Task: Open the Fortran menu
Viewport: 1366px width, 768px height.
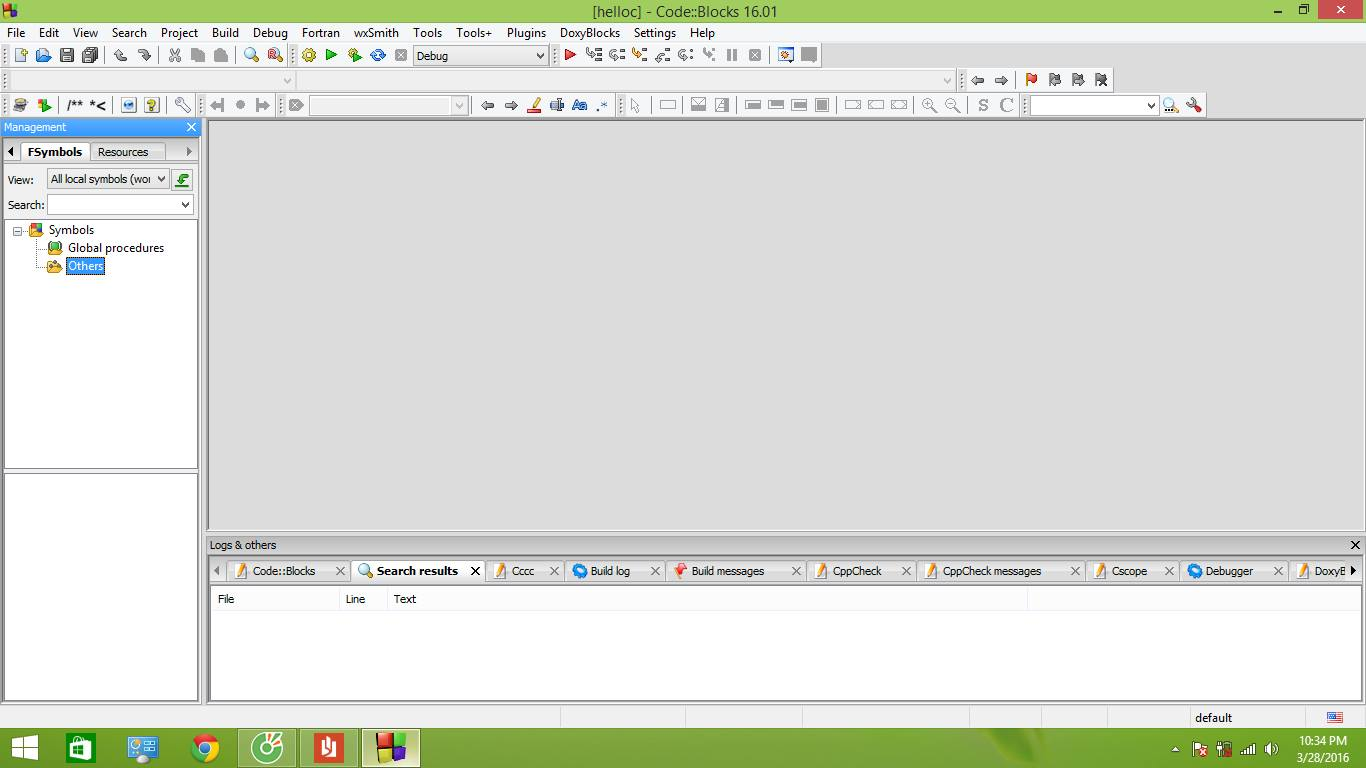Action: click(321, 32)
